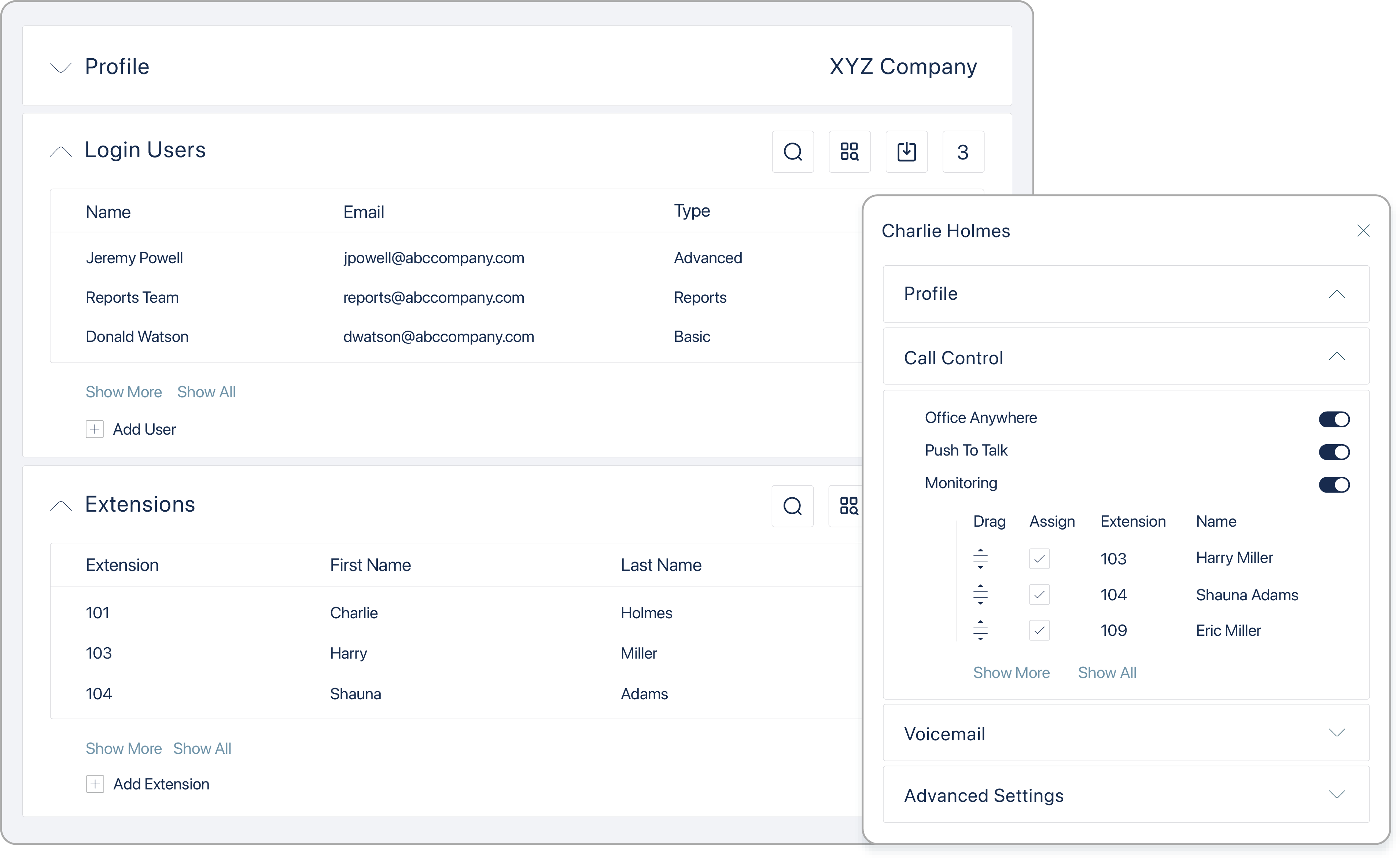Viewport: 1400px width, 862px height.
Task: Open extension 104 in Extensions table
Action: point(99,694)
